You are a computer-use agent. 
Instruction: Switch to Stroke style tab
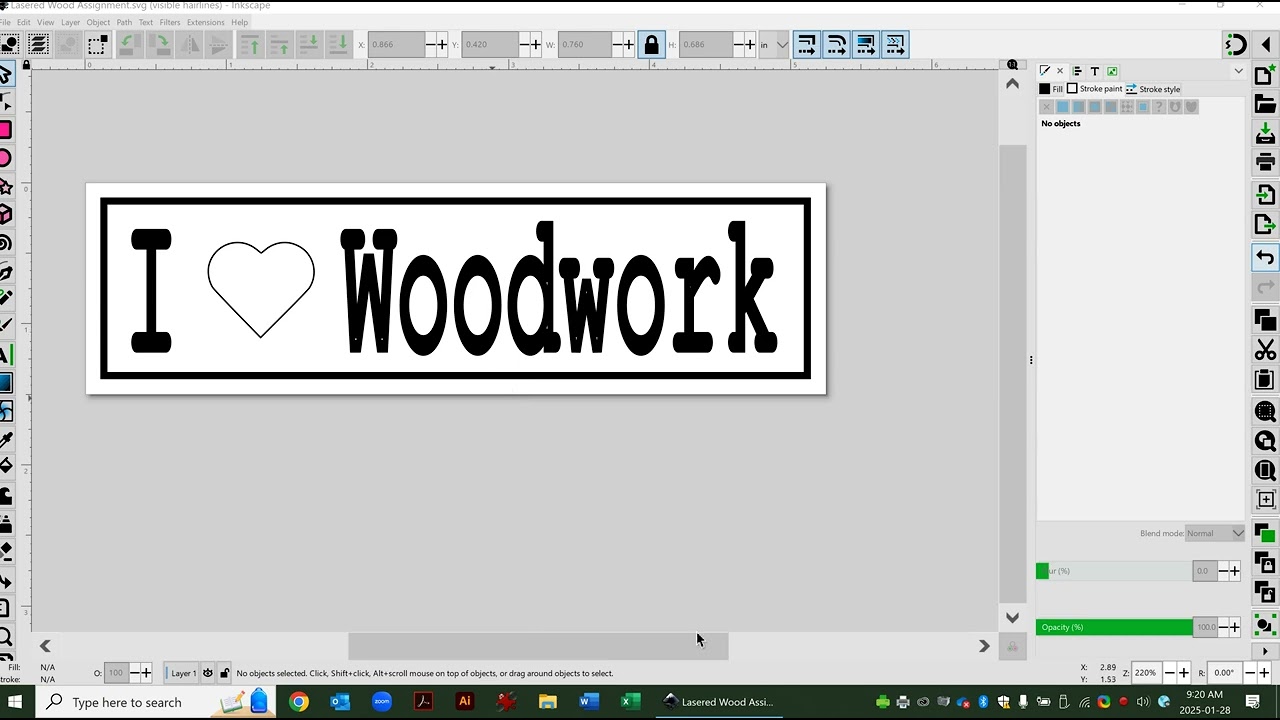tap(1153, 89)
